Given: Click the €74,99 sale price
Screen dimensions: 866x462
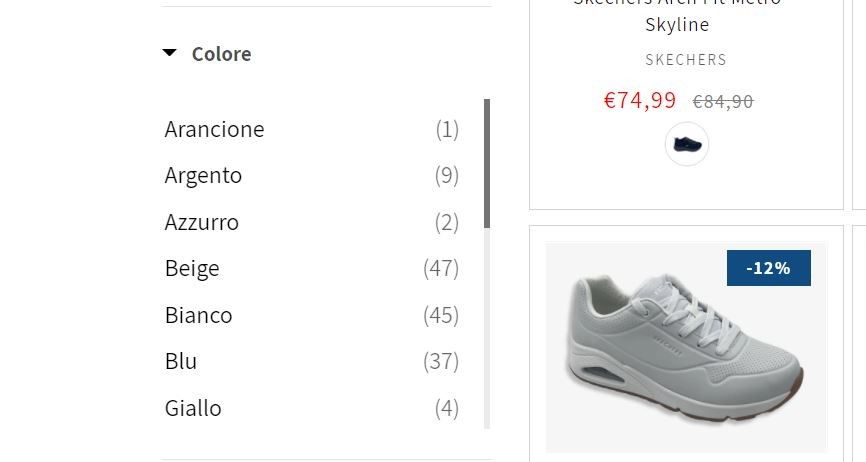Looking at the screenshot, I should pos(640,100).
